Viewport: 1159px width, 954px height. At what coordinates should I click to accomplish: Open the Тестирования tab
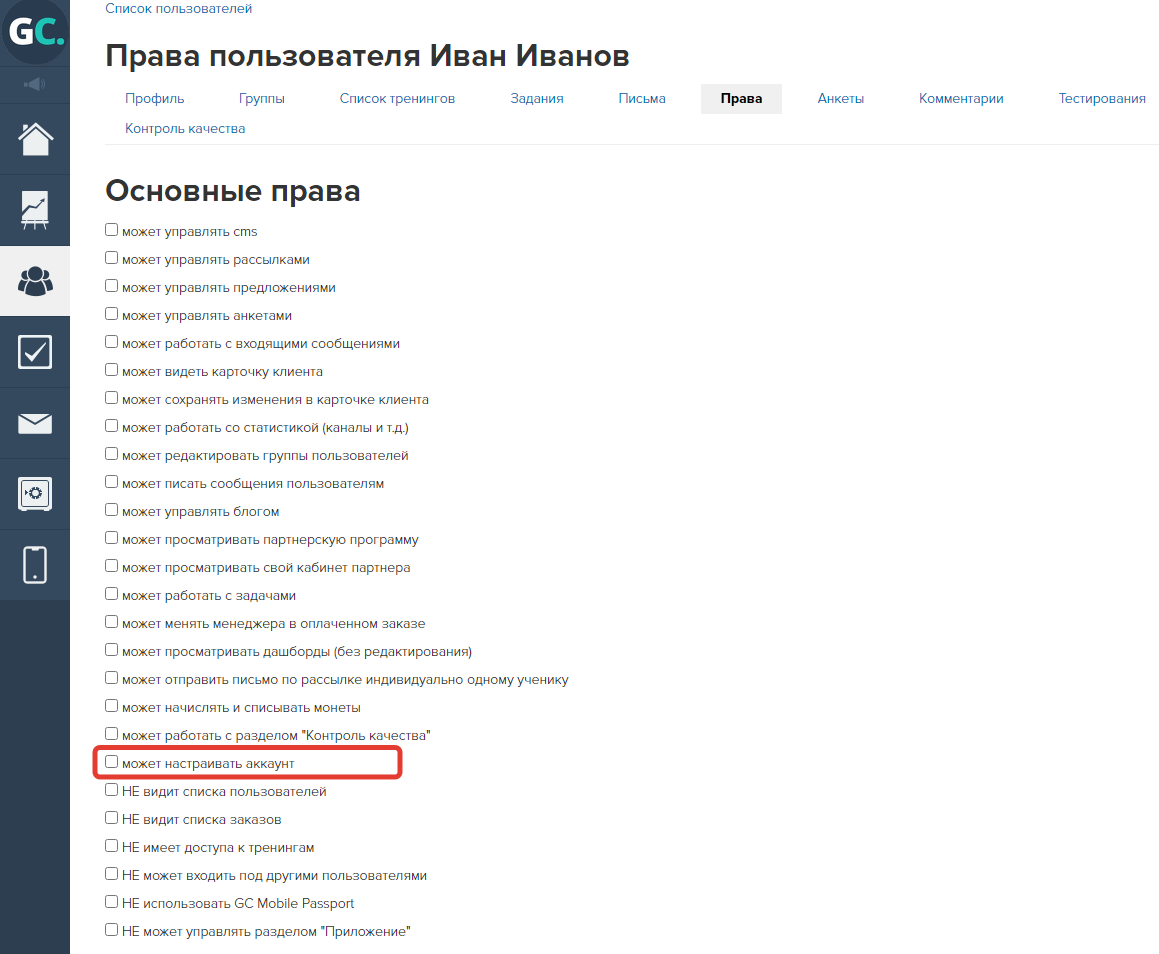coord(1101,98)
